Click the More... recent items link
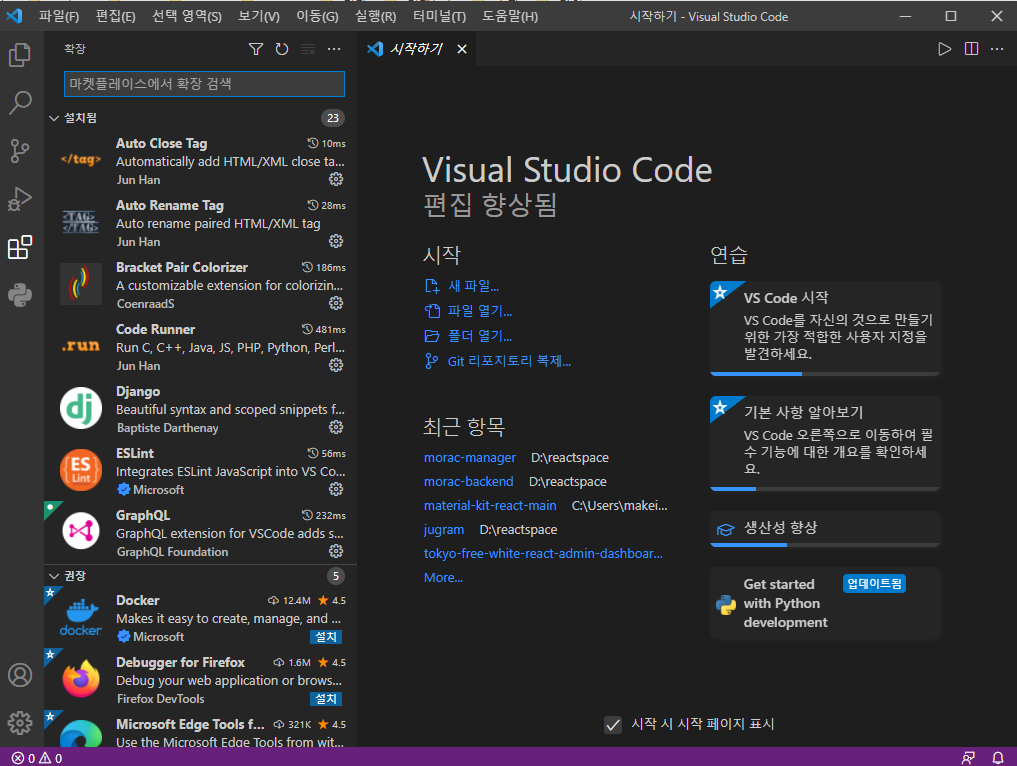This screenshot has height=766, width=1017. (443, 578)
